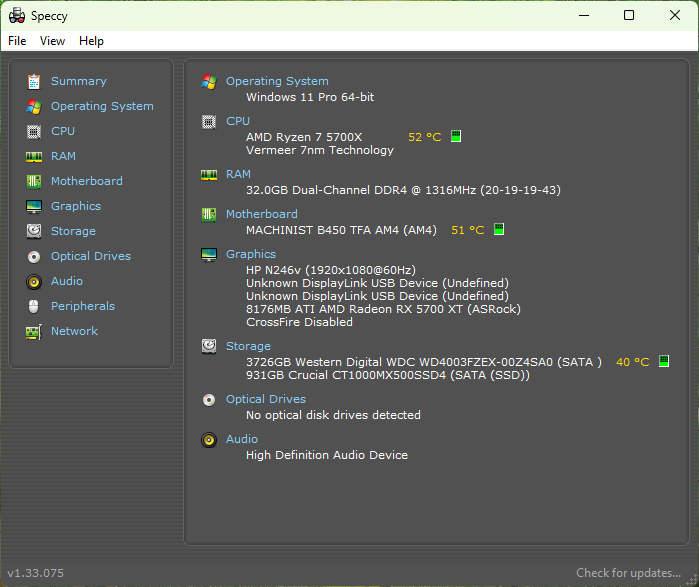Click the HP N246v monitor line
Screen dimensions: 699x587
point(331,270)
